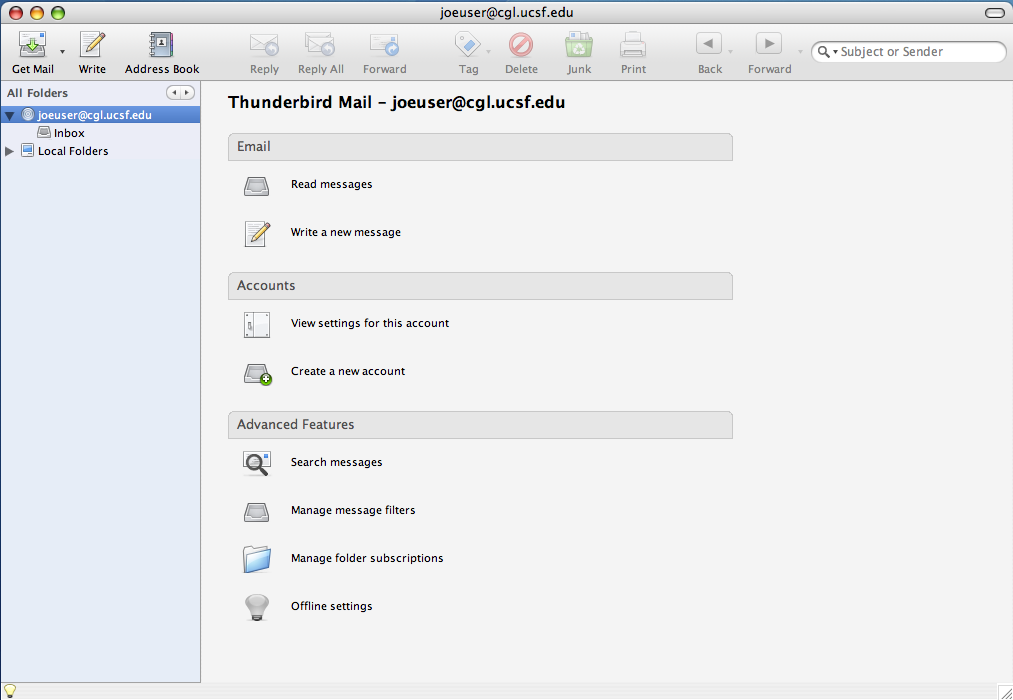Click the Tag toolbar icon
1013x700 pixels.
point(468,45)
